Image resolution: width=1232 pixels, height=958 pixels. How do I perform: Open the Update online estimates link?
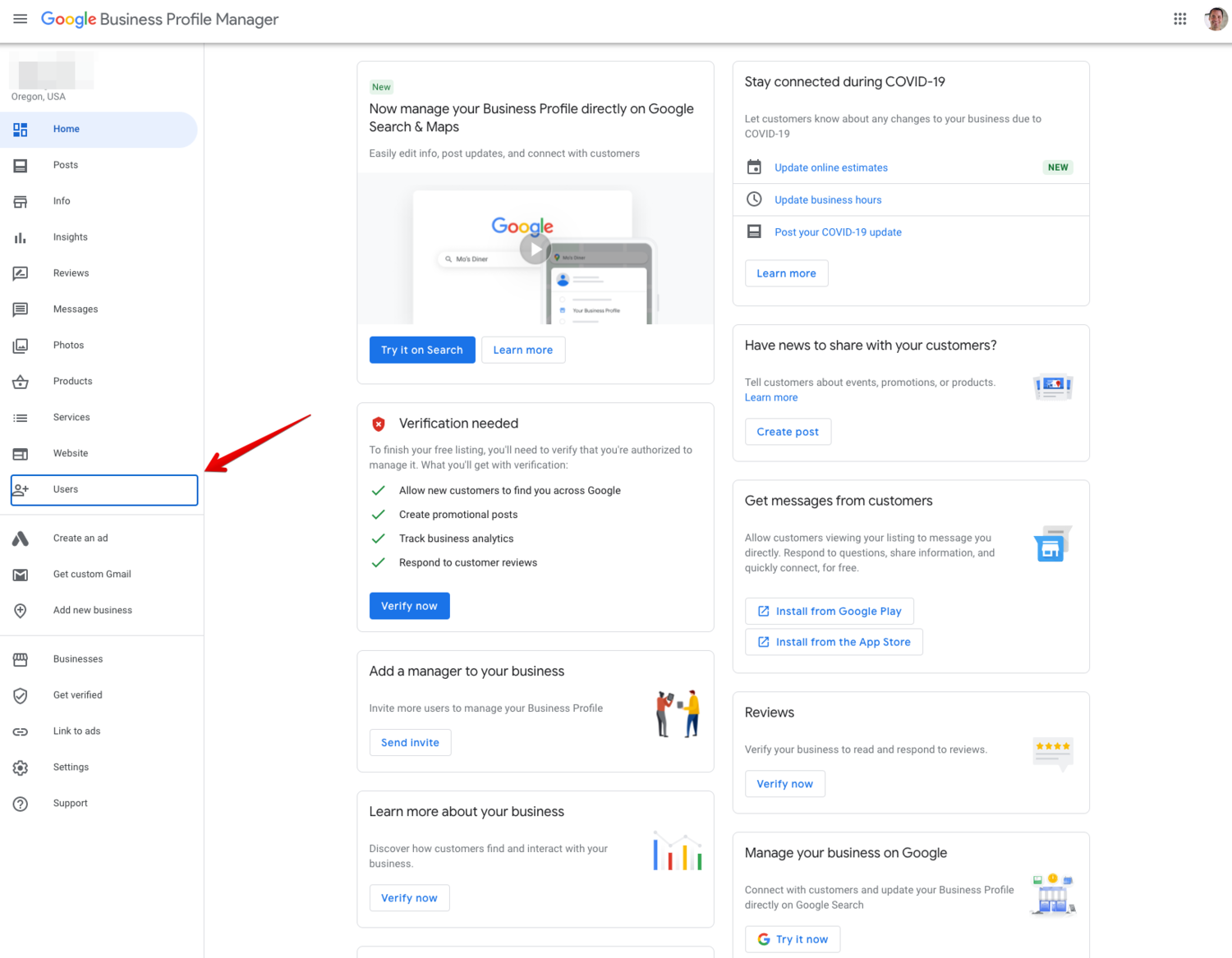[831, 167]
